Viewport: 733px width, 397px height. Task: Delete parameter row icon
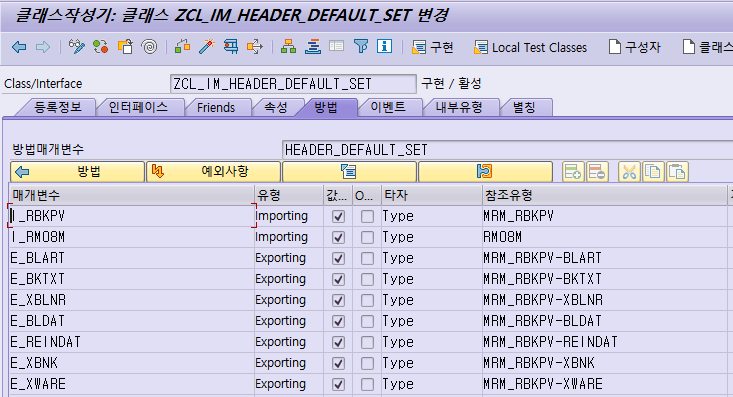[x=597, y=172]
